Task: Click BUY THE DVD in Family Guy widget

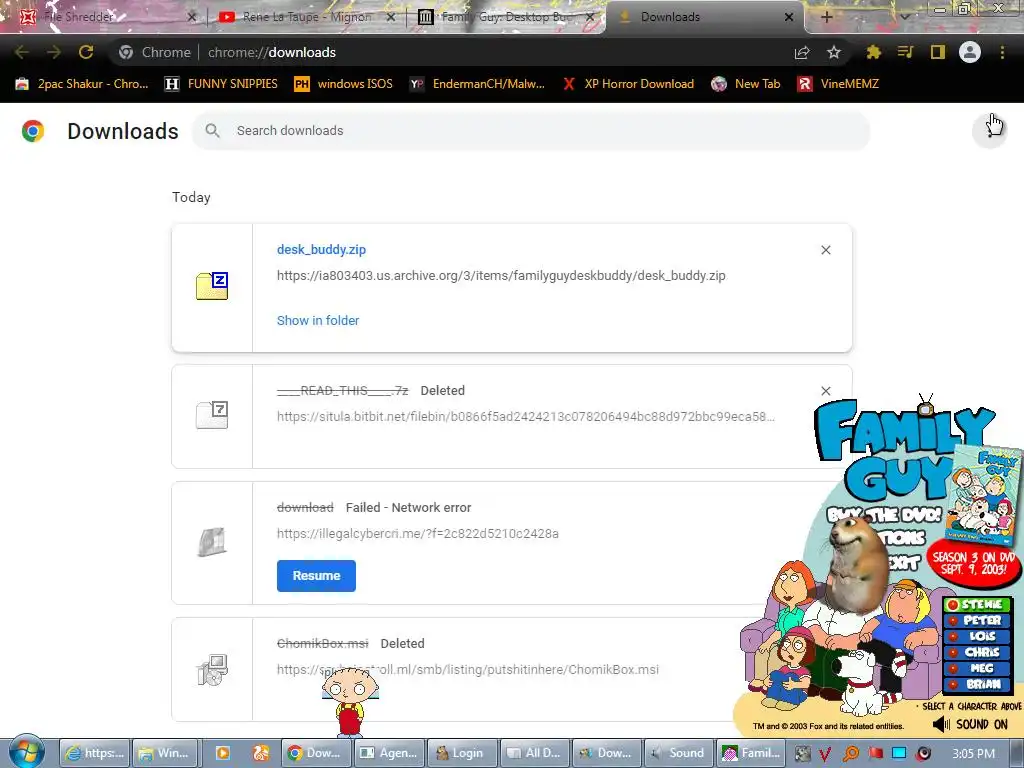Action: [883, 515]
